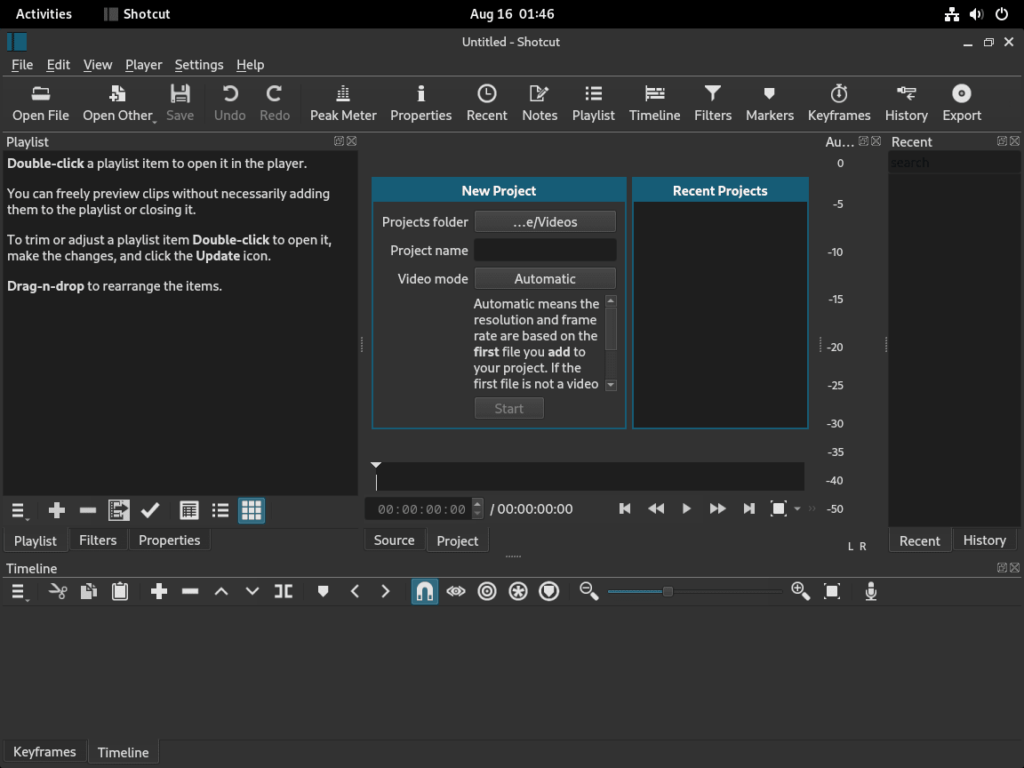Open the Filters panel from the toolbar

point(712,103)
